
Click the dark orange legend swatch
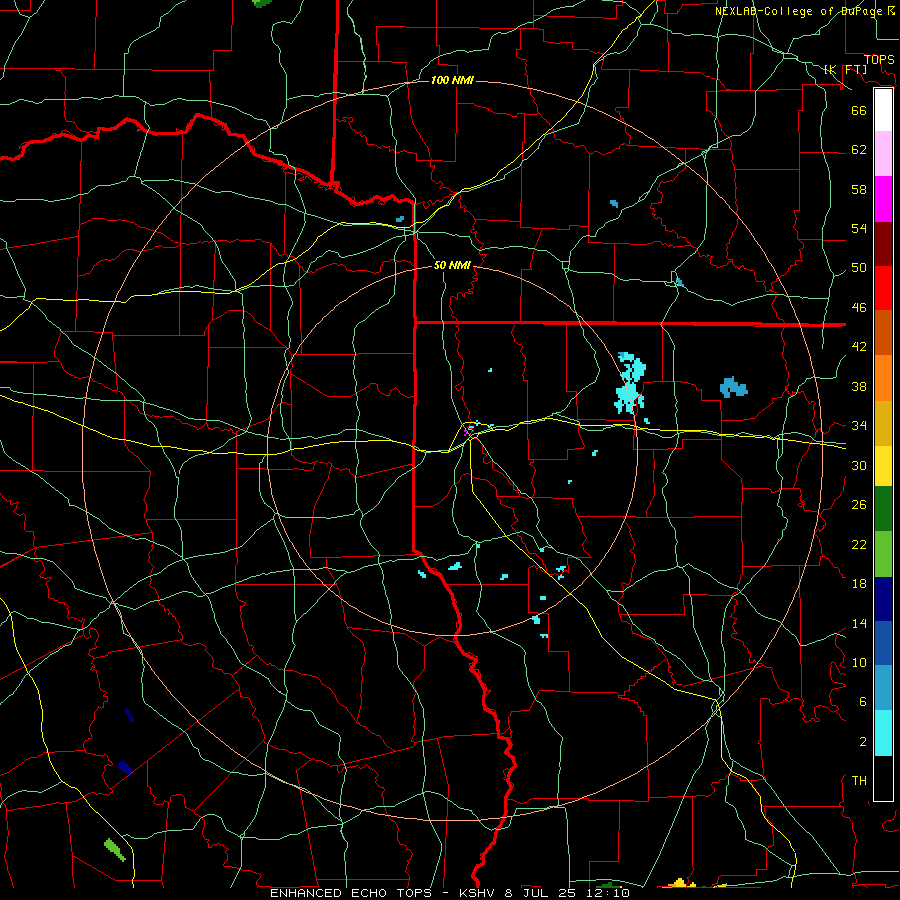(x=883, y=332)
